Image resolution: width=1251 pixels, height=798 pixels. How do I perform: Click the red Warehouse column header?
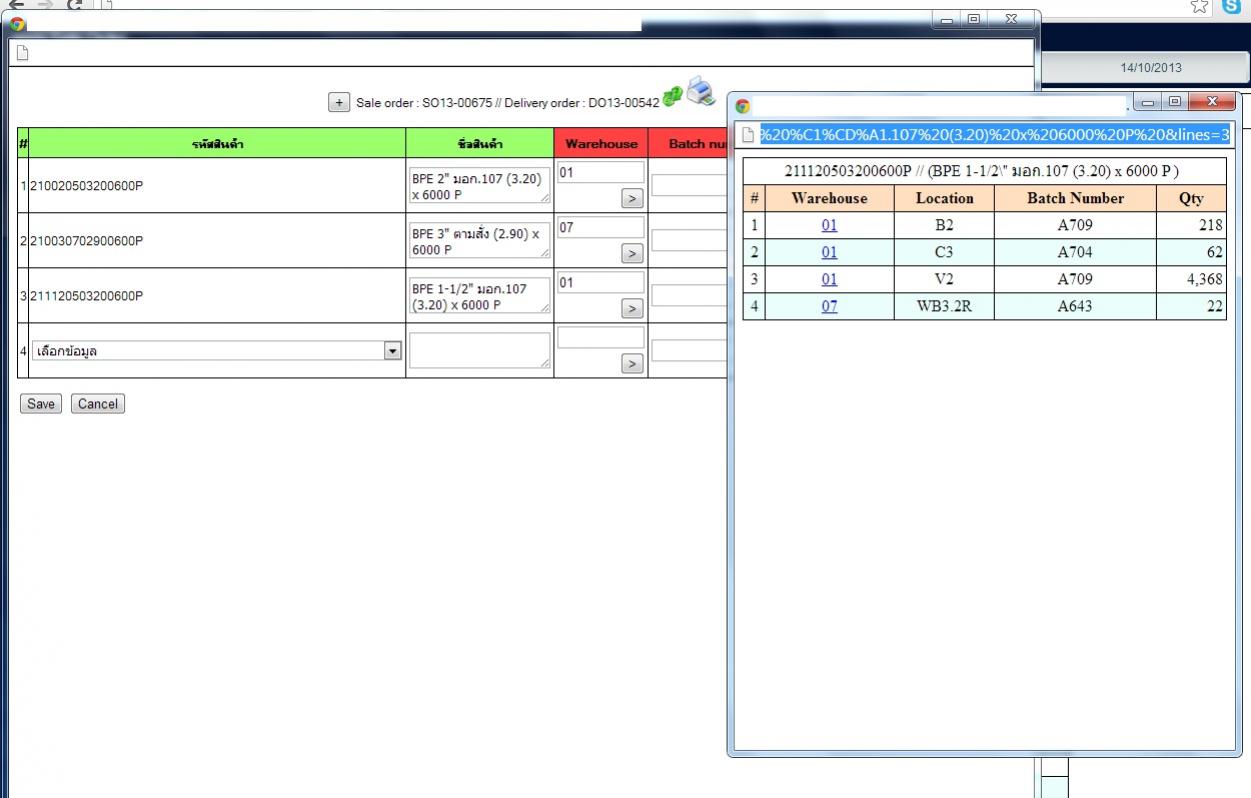(x=601, y=143)
